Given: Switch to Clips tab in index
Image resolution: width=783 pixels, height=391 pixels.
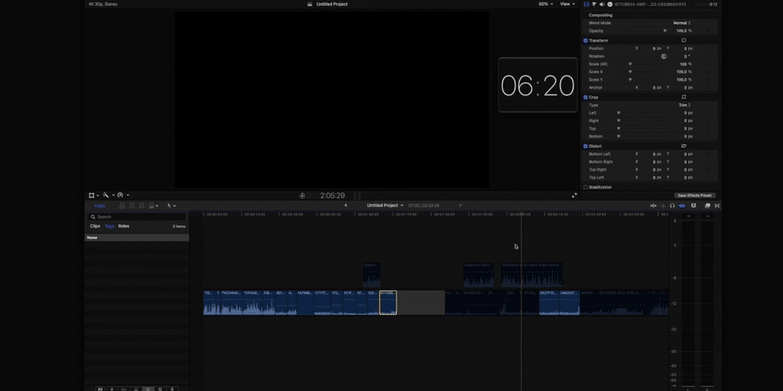Looking at the screenshot, I should point(95,226).
